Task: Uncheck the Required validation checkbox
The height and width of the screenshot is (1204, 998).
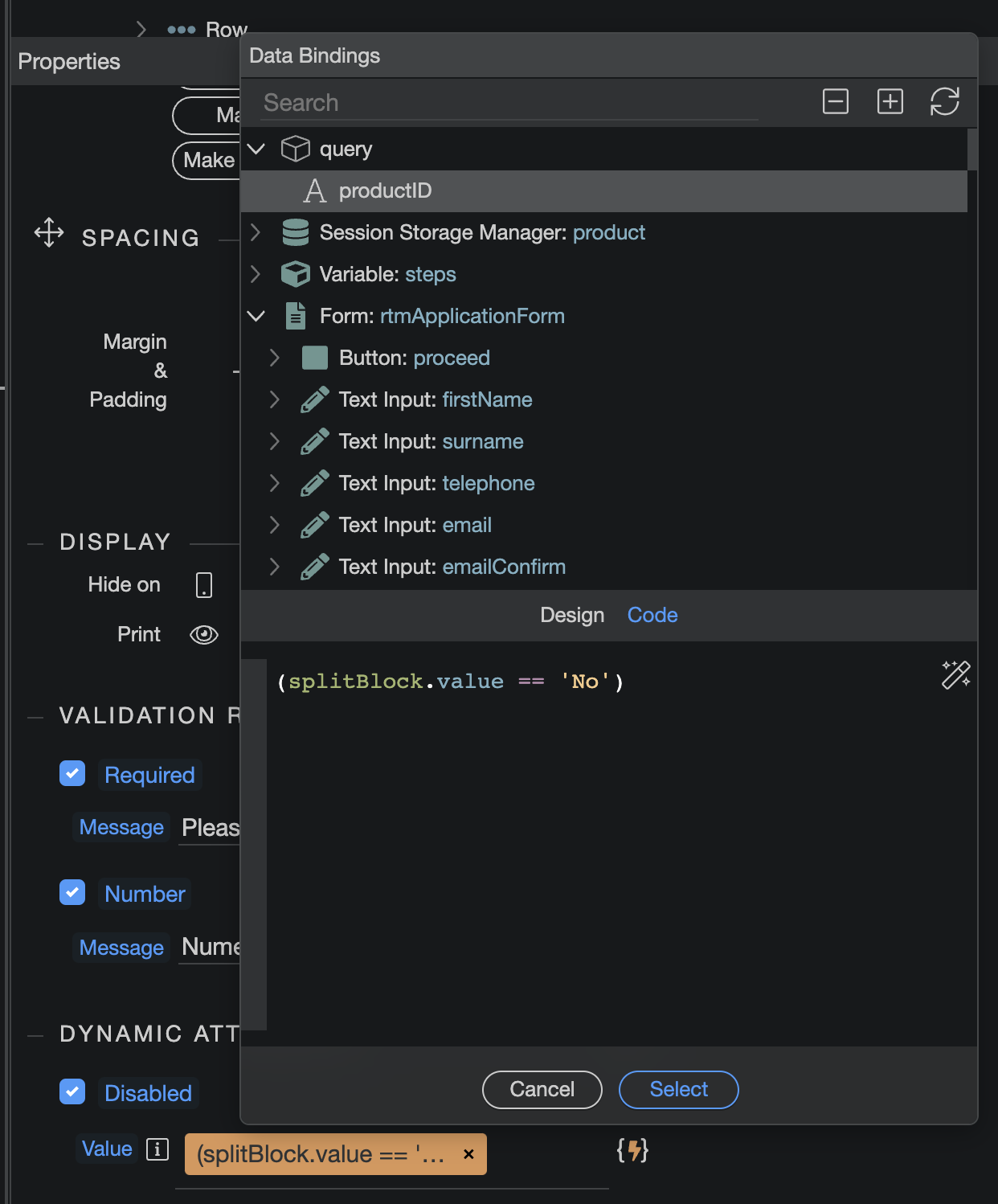Action: (72, 773)
